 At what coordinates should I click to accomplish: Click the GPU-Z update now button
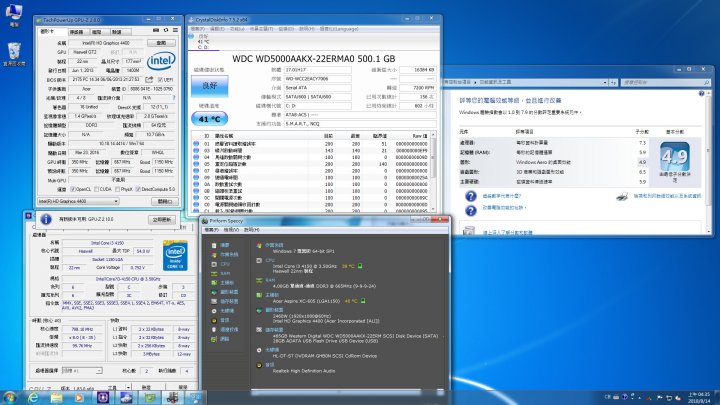point(161,220)
